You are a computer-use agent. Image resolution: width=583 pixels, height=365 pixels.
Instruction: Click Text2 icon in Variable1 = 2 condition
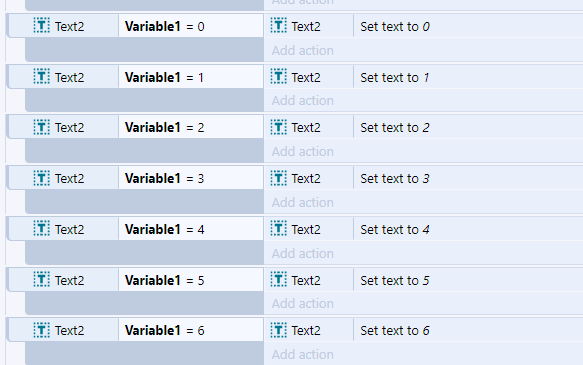pyautogui.click(x=42, y=127)
